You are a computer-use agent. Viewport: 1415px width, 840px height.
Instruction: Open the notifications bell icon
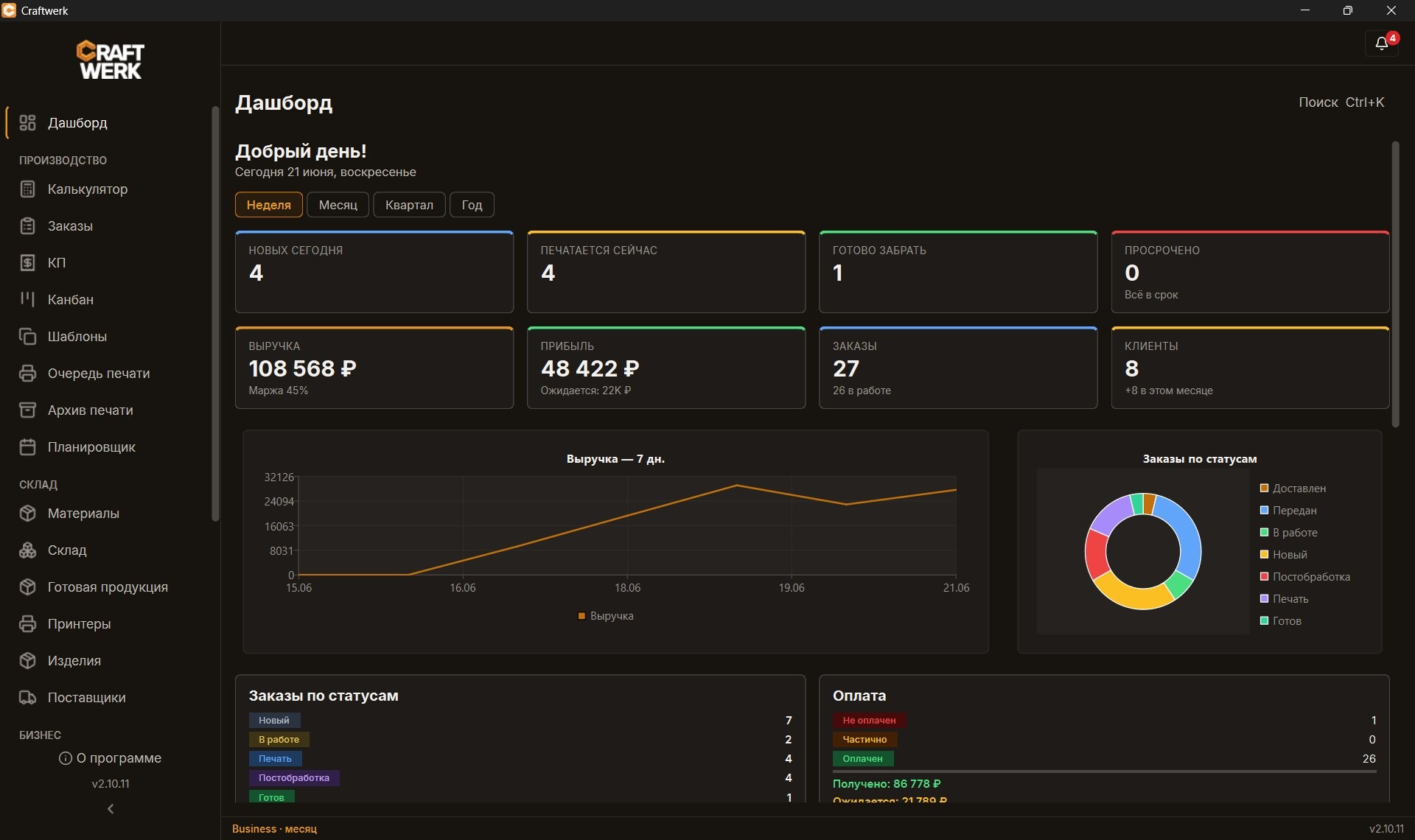tap(1382, 43)
